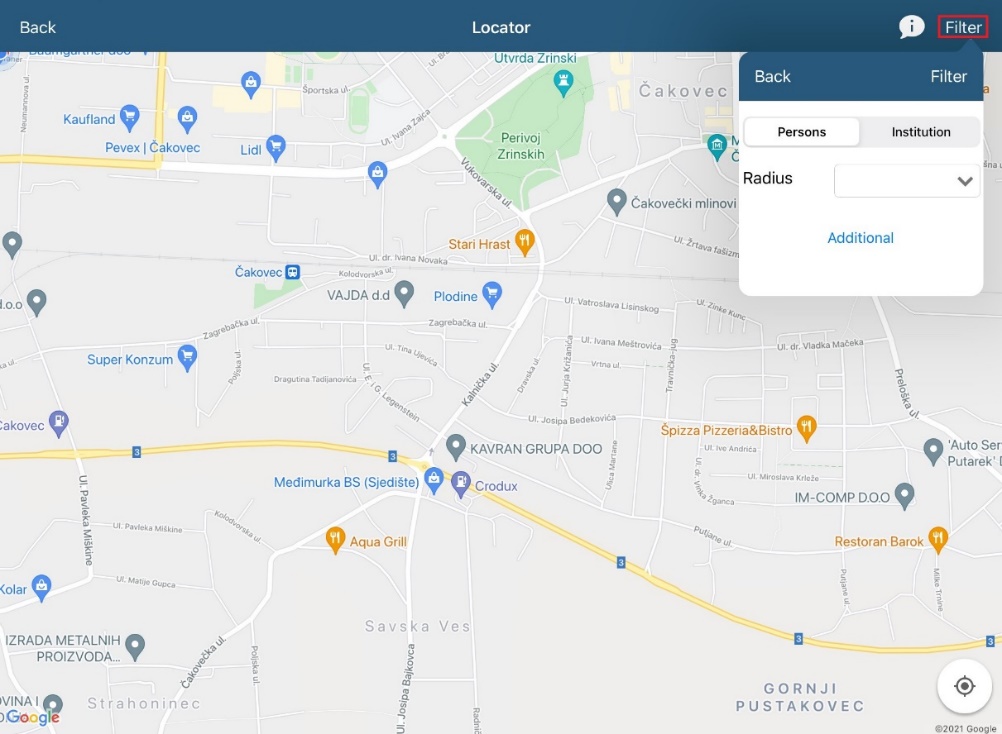Tap the Plodine shopping cart marker
The image size is (1002, 734).
[x=491, y=295]
